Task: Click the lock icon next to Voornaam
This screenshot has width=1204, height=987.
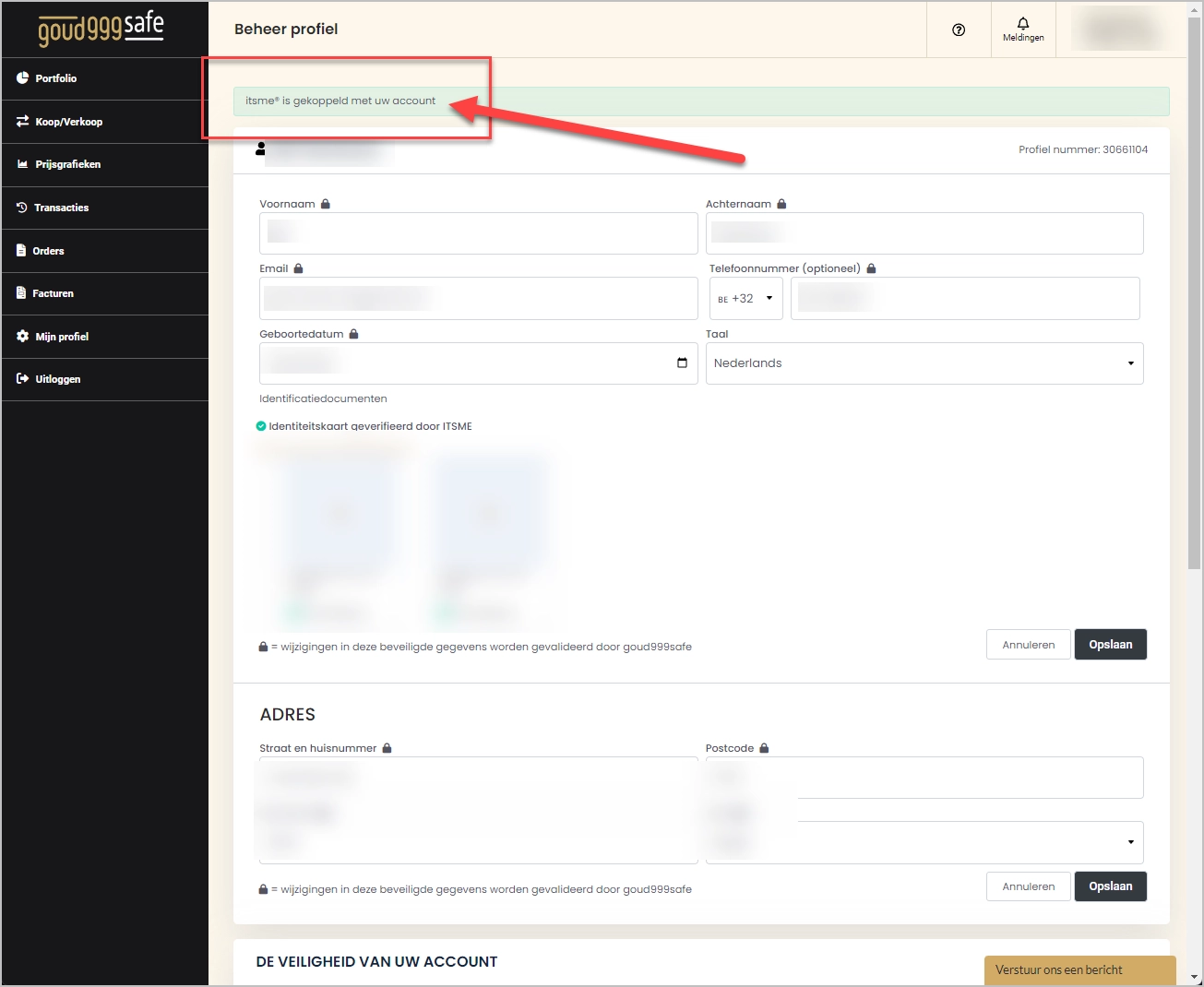Action: [x=326, y=204]
